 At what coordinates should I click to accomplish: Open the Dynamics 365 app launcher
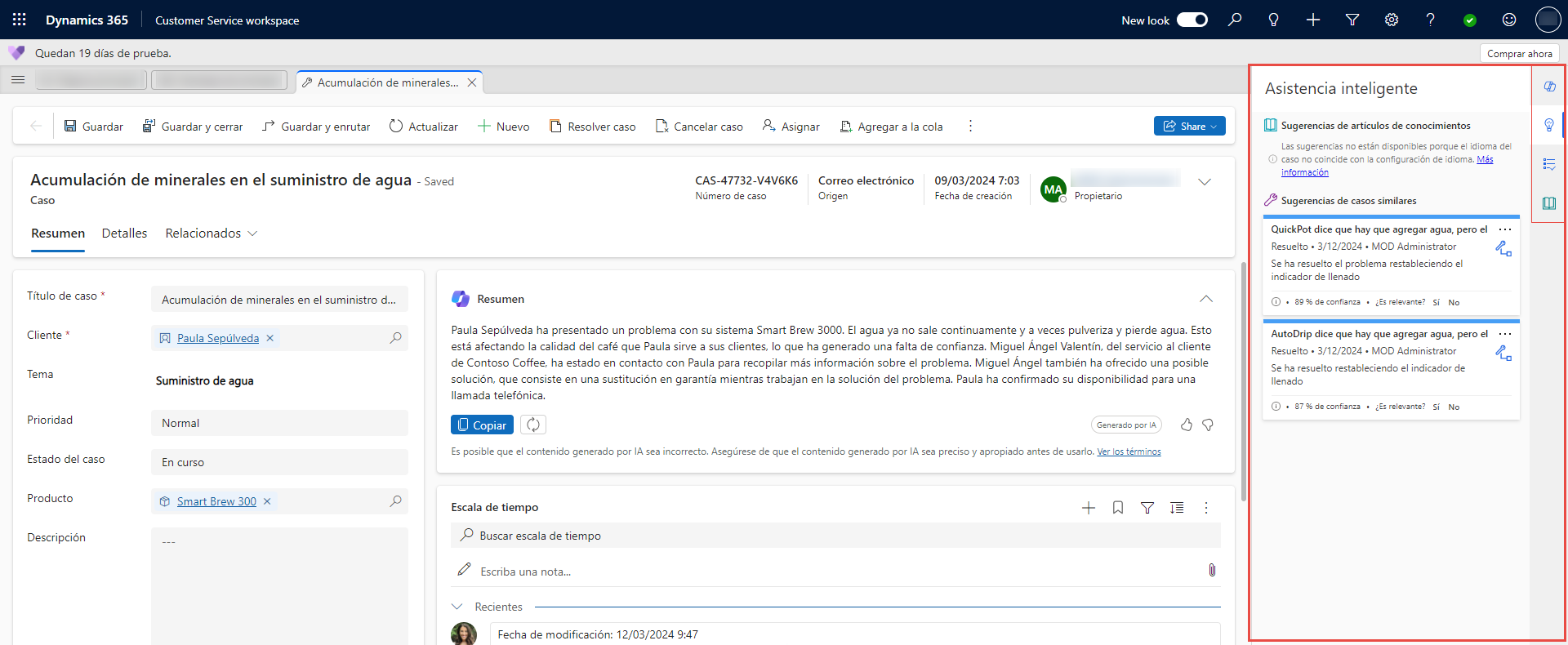(x=20, y=20)
